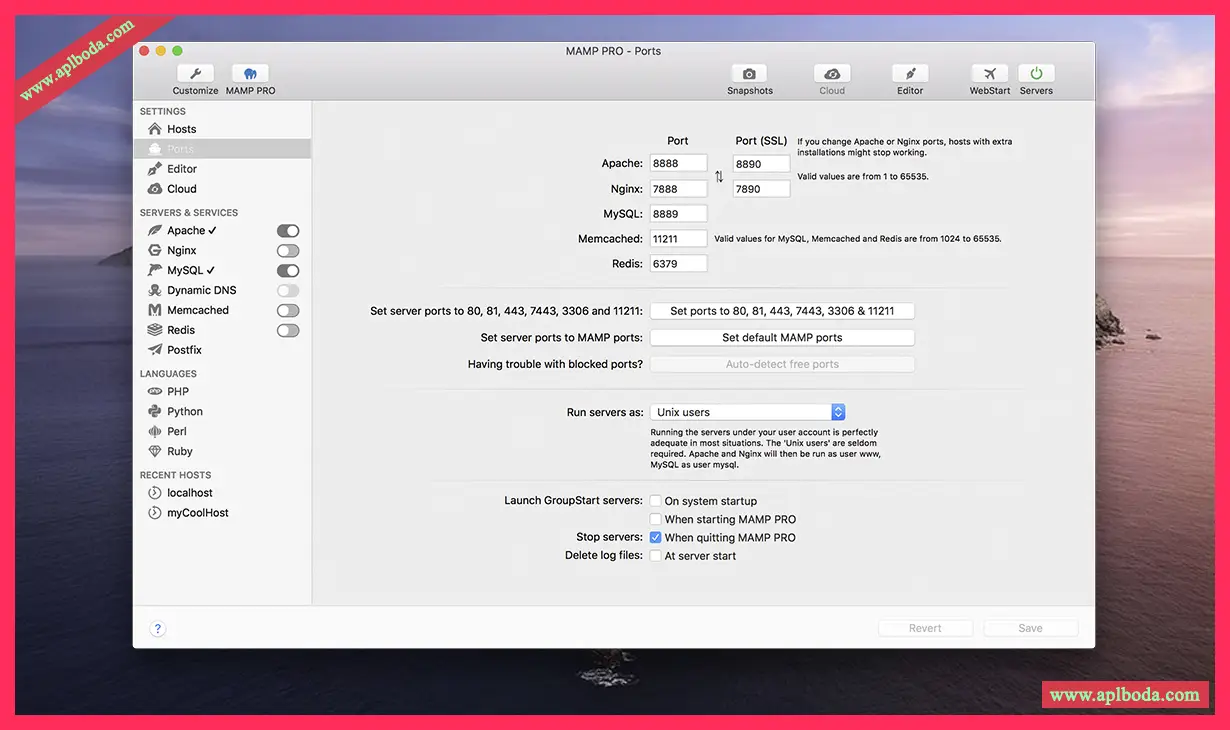Select Hosts in the settings sidebar
Screen dimensions: 1230x730
pos(182,129)
